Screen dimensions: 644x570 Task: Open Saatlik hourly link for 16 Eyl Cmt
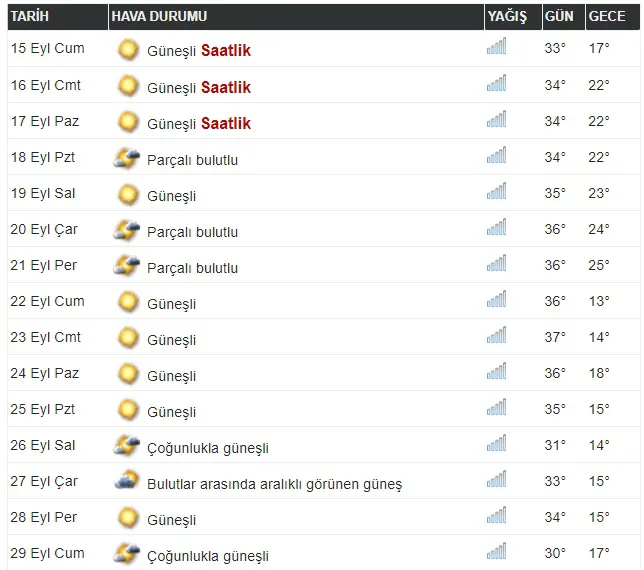click(x=225, y=87)
